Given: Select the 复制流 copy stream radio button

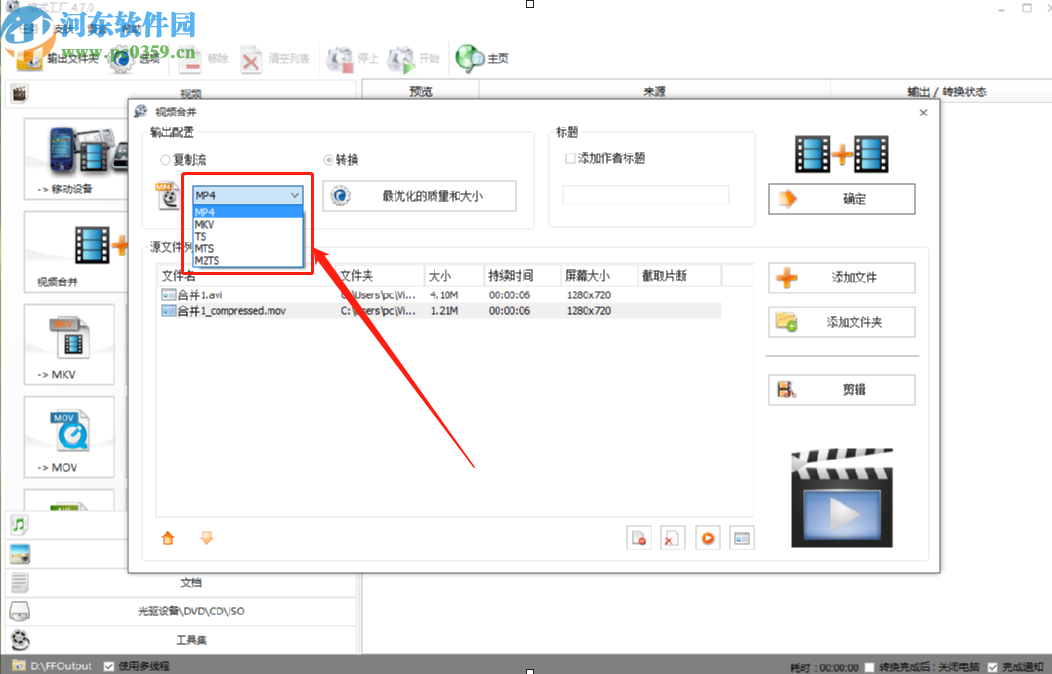Looking at the screenshot, I should click(165, 160).
